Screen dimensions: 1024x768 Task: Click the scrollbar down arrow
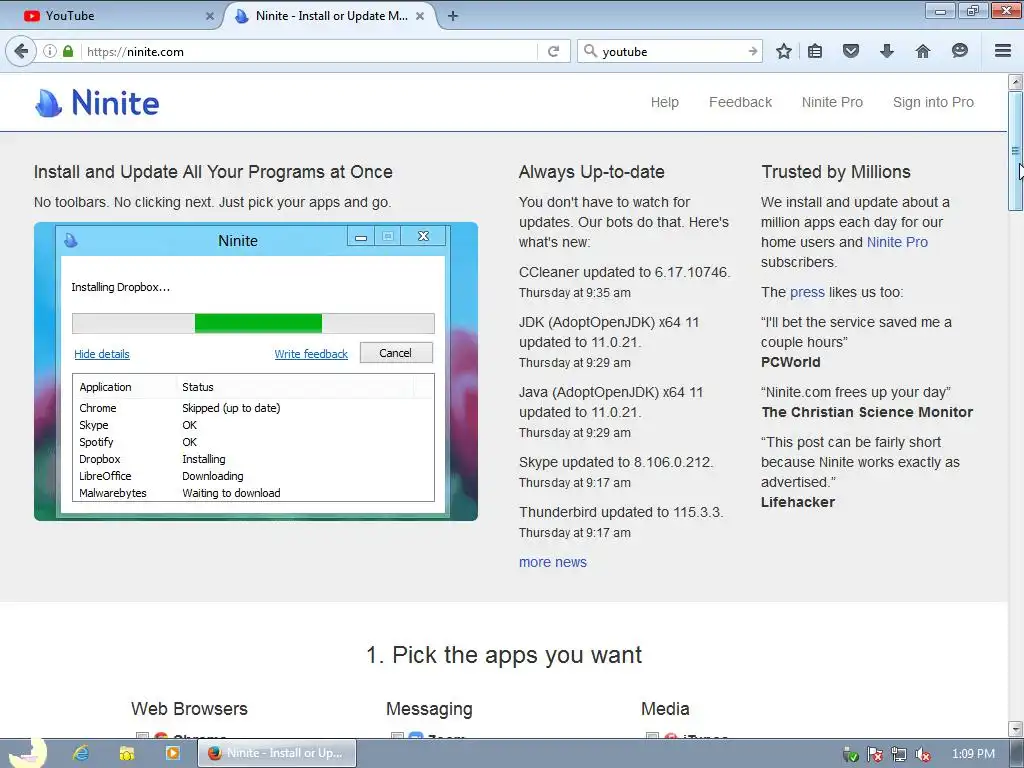click(x=1015, y=728)
